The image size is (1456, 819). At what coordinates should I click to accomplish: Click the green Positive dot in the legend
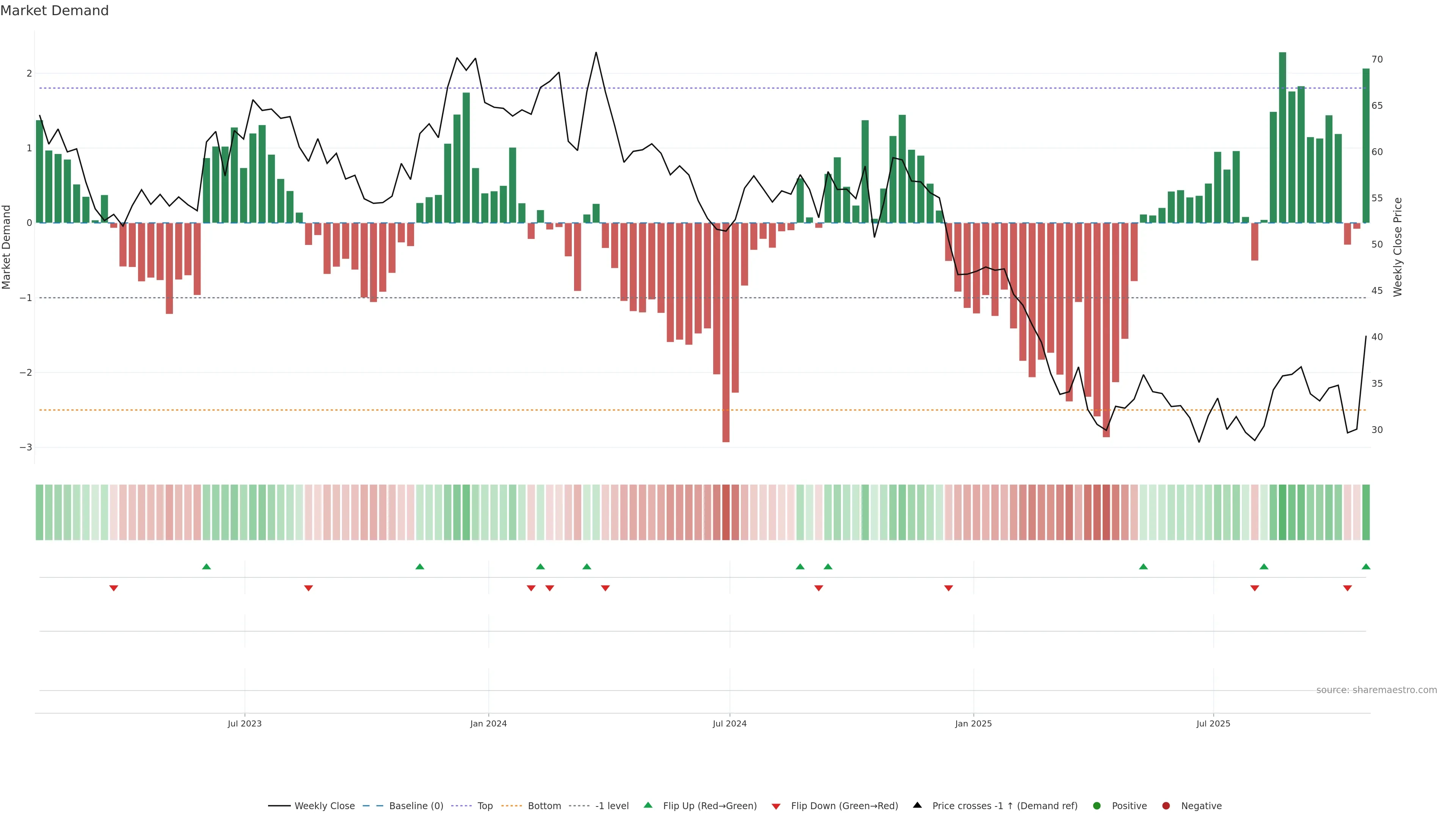point(1097,805)
